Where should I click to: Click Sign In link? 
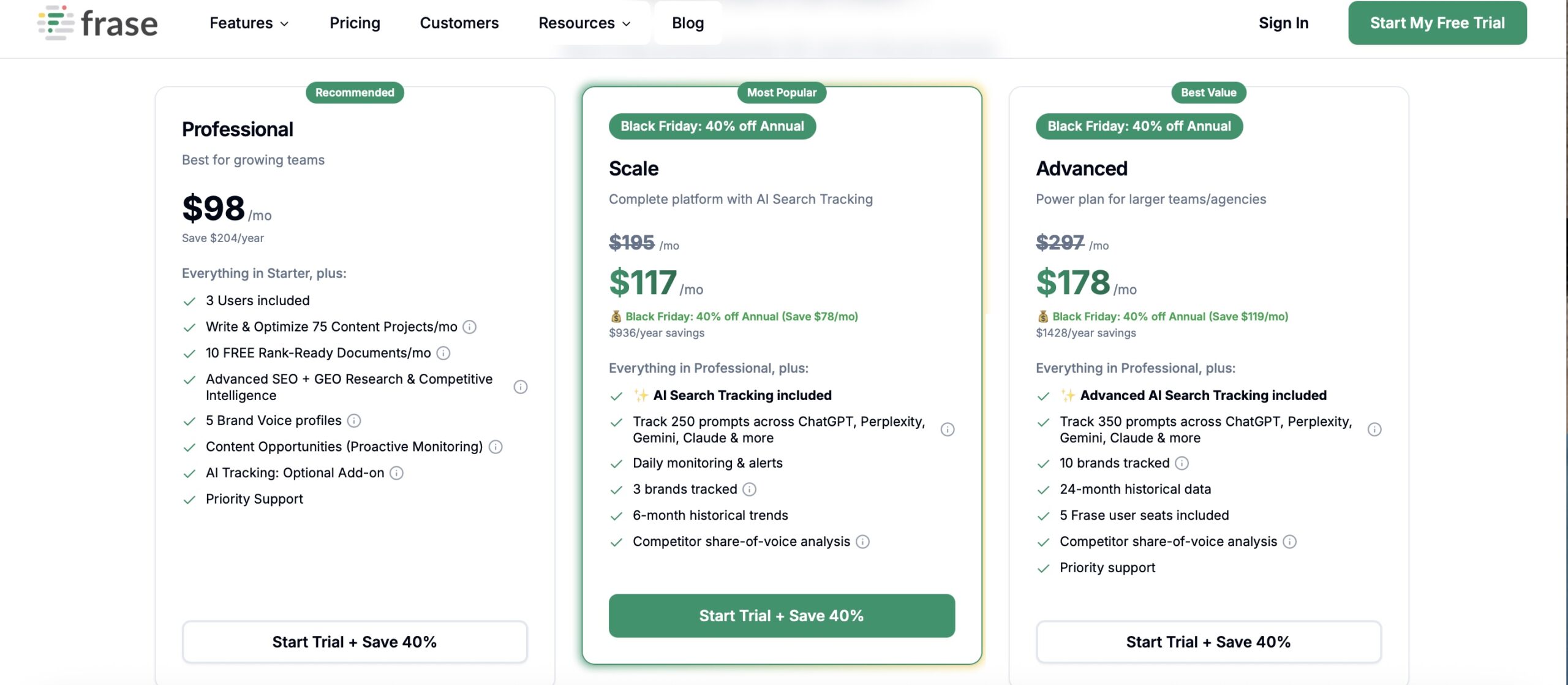coord(1283,23)
